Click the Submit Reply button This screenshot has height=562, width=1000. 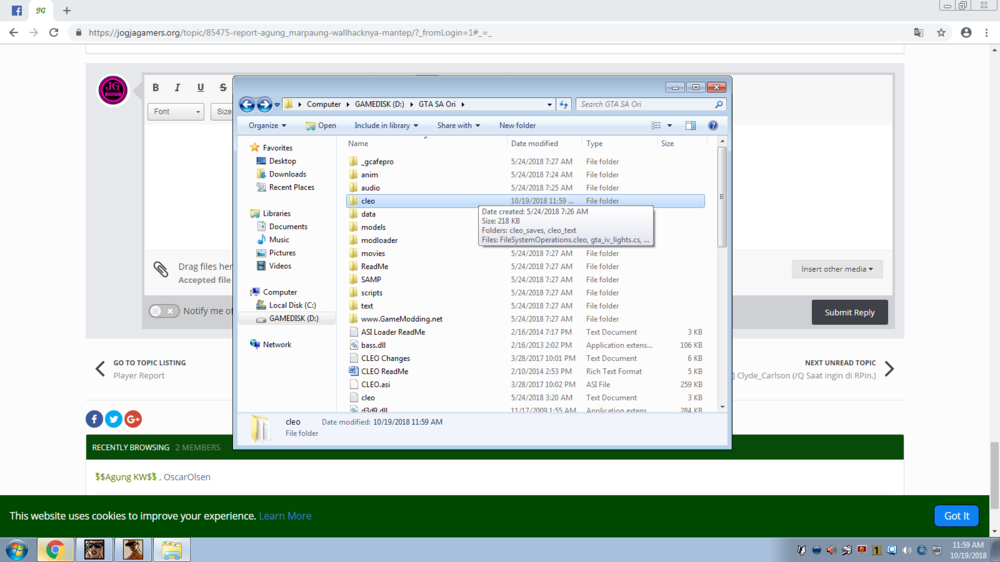tap(849, 313)
